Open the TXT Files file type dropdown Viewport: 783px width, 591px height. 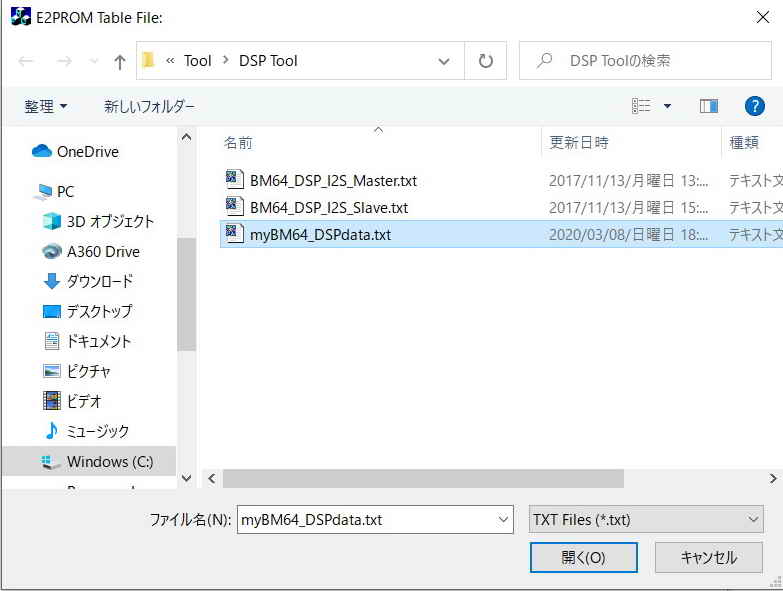pyautogui.click(x=646, y=519)
